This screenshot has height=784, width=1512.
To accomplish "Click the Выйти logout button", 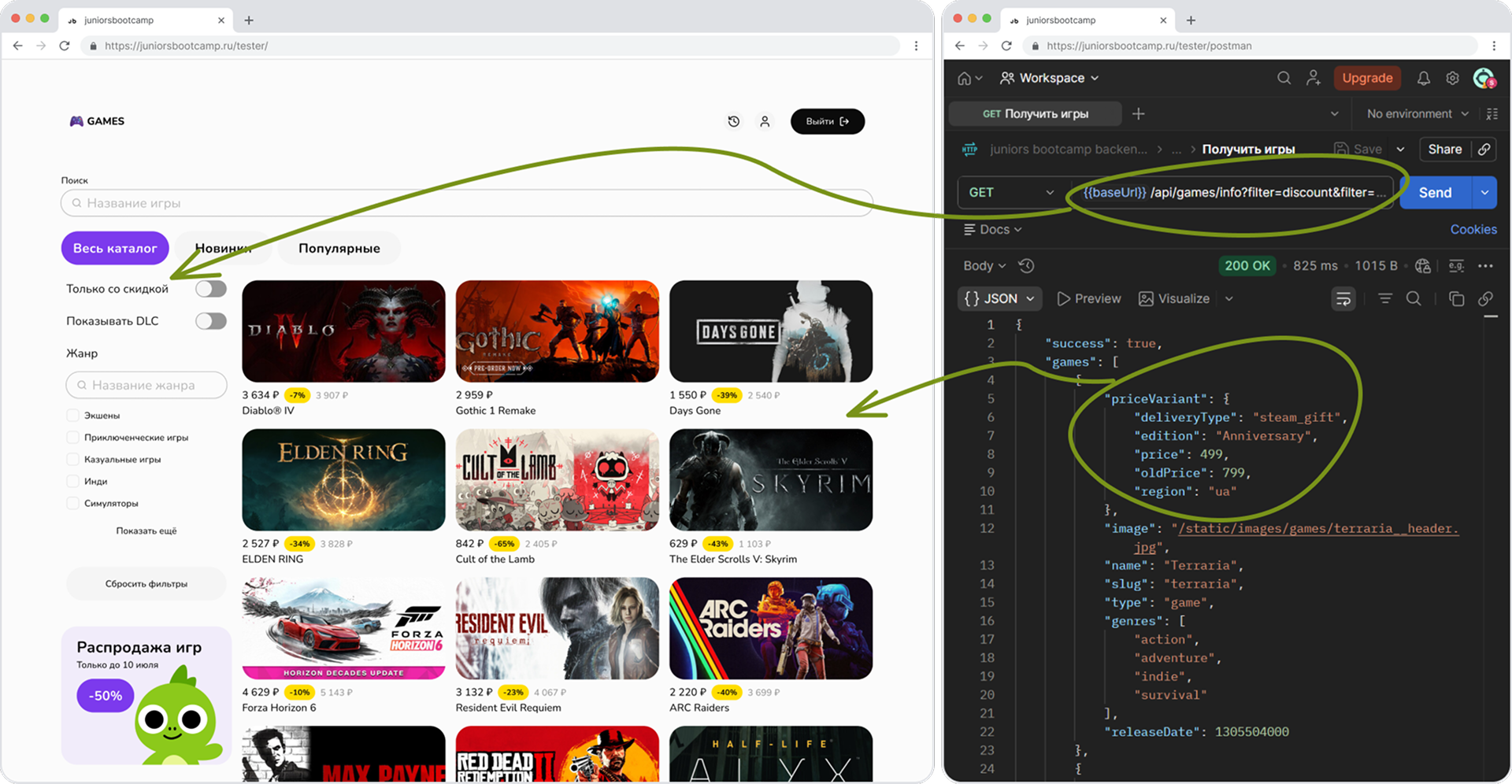I will 828,121.
